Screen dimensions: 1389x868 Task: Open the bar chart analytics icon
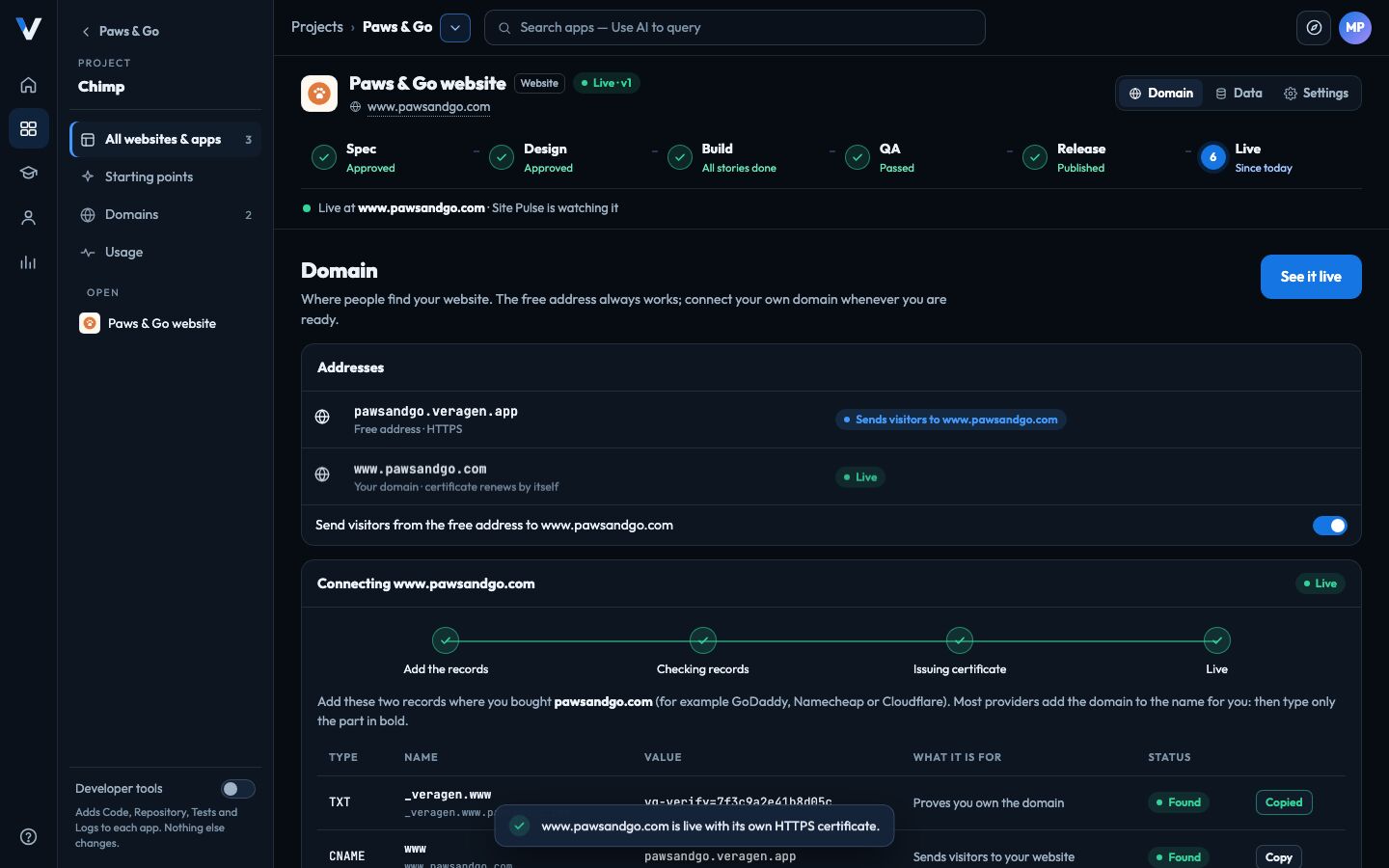(28, 262)
